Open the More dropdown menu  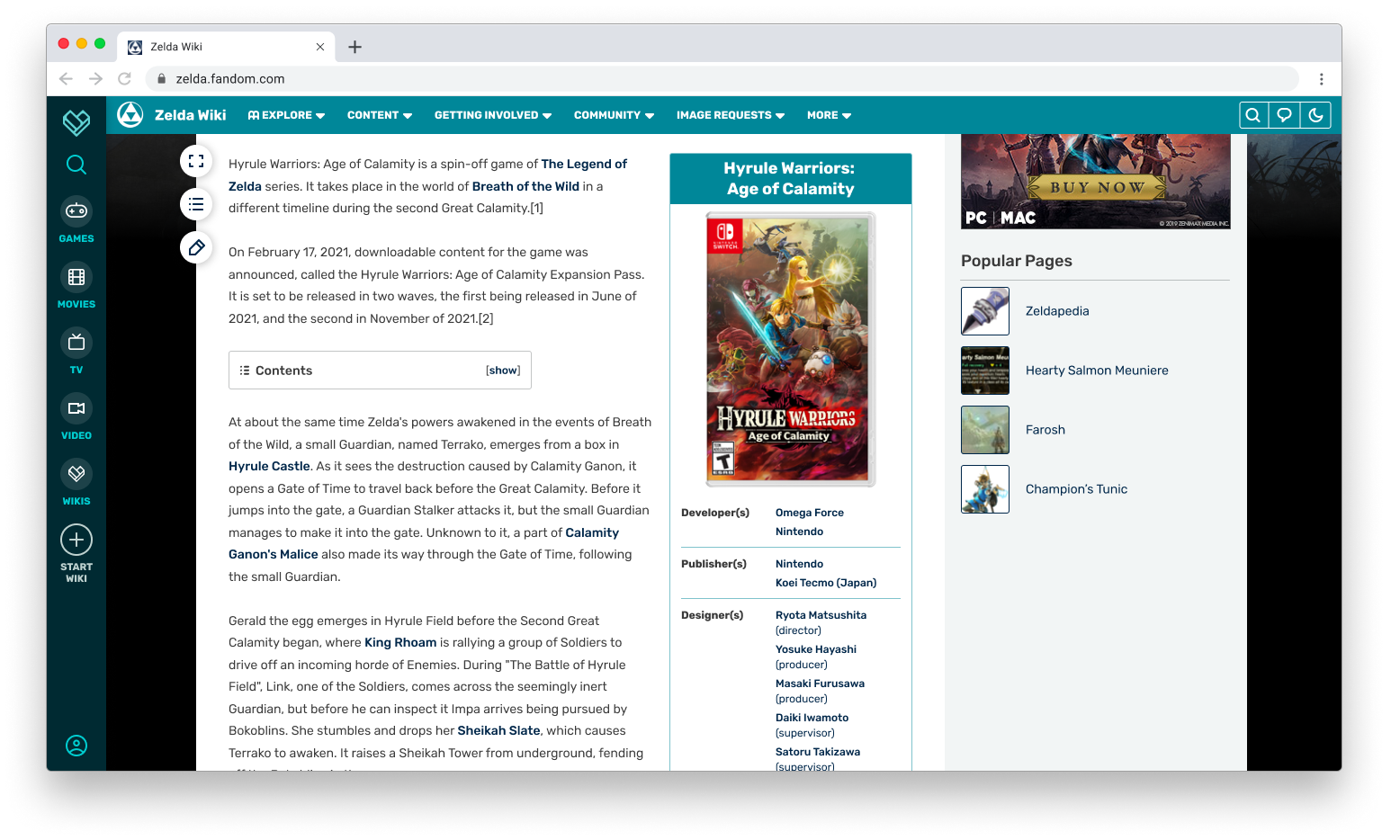(830, 115)
